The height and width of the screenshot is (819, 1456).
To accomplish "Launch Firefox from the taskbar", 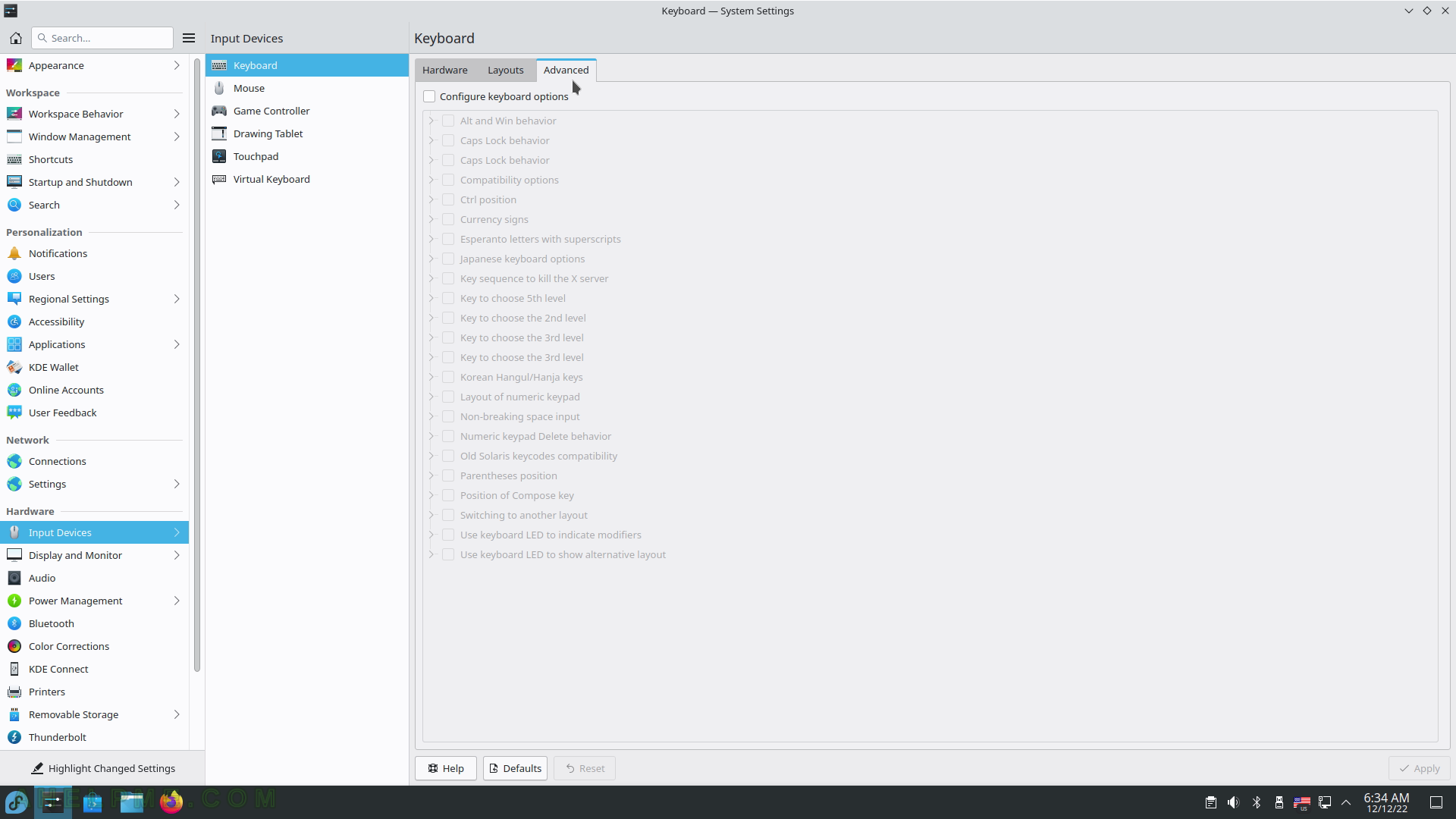I will click(171, 802).
